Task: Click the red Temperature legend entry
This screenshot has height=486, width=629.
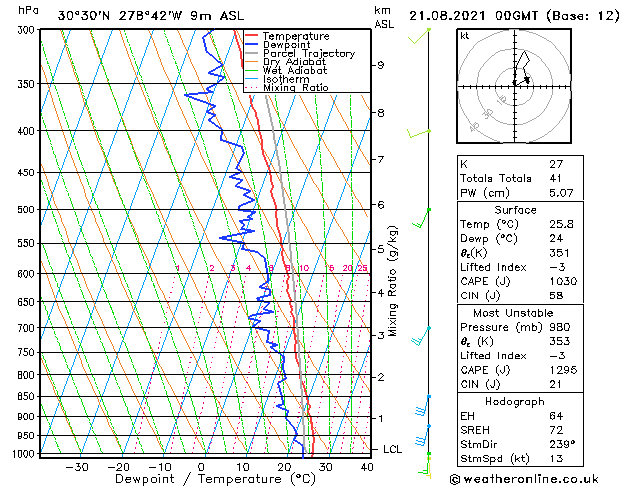Action: click(x=295, y=36)
